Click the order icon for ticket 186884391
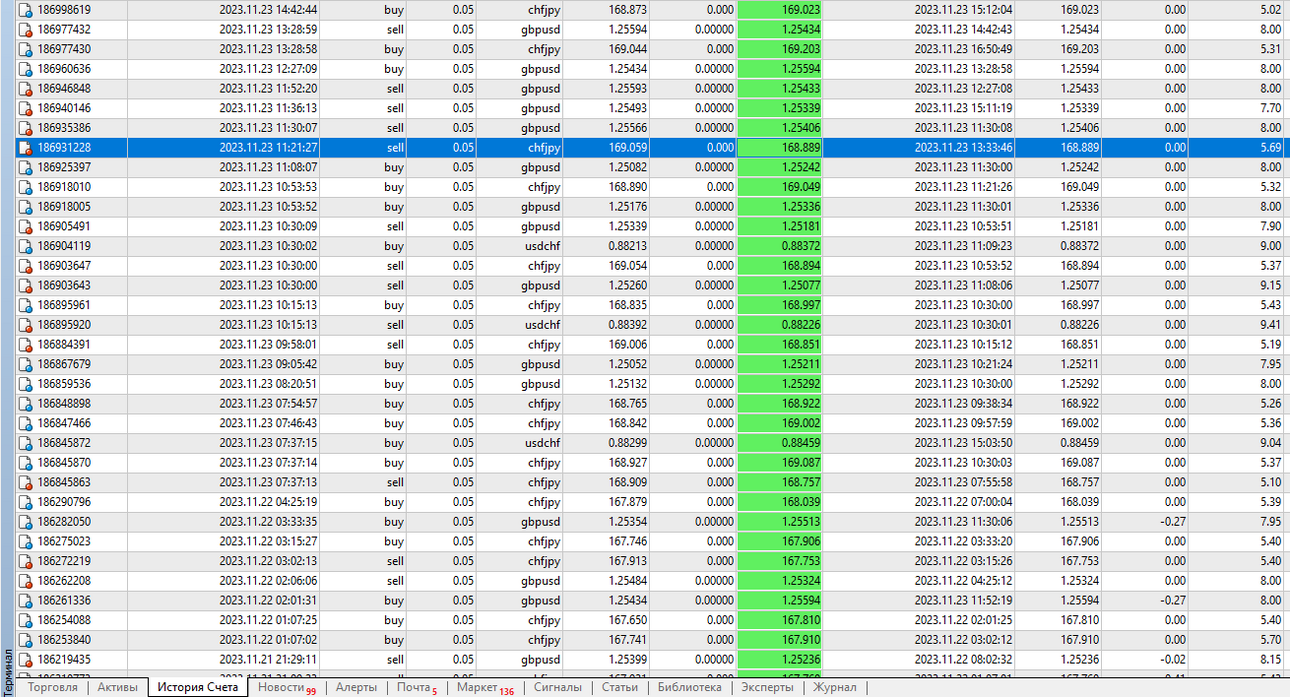The image size is (1290, 697). [25, 344]
